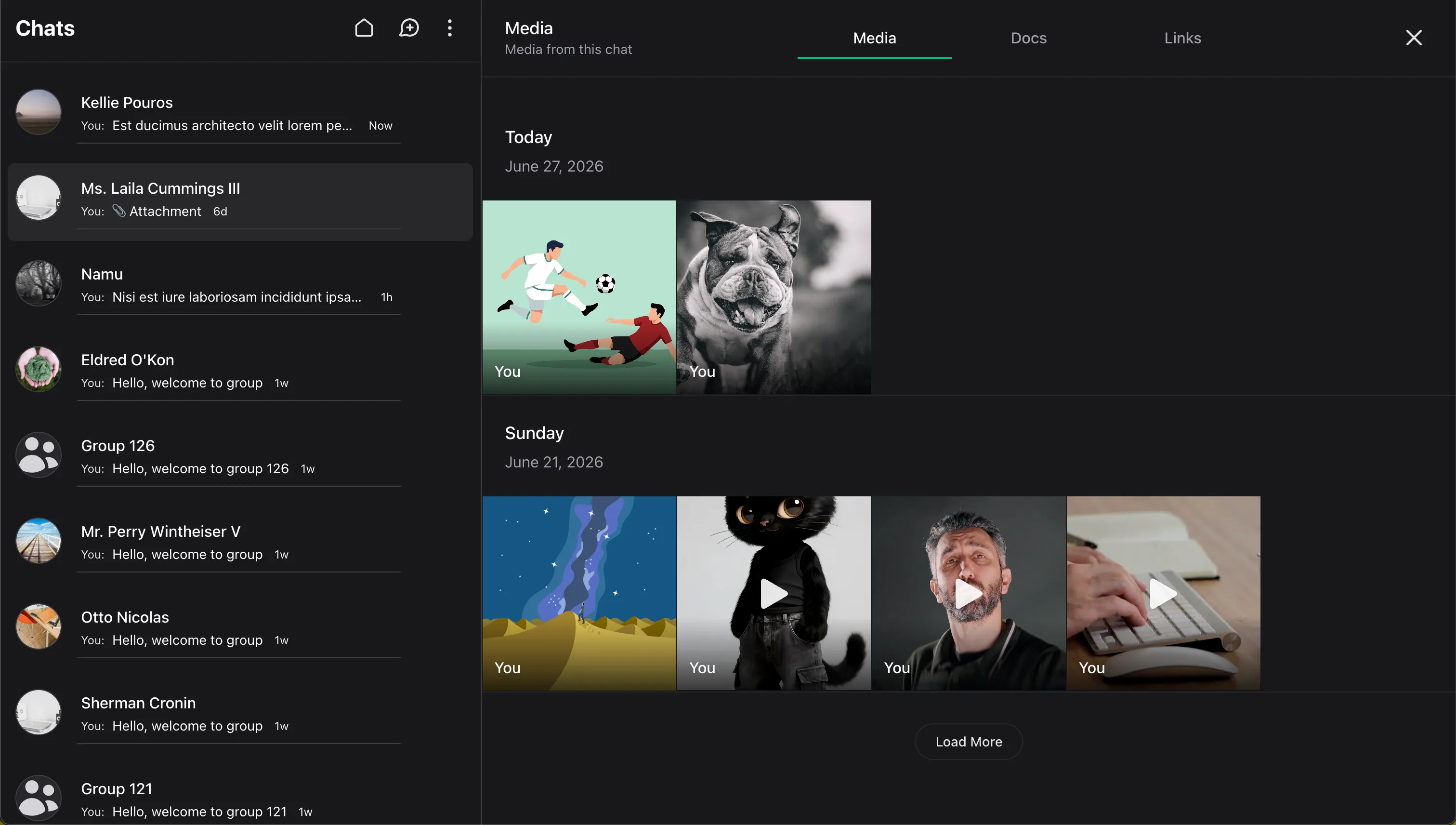Open the soccer players illustration thumbnail

click(x=579, y=297)
